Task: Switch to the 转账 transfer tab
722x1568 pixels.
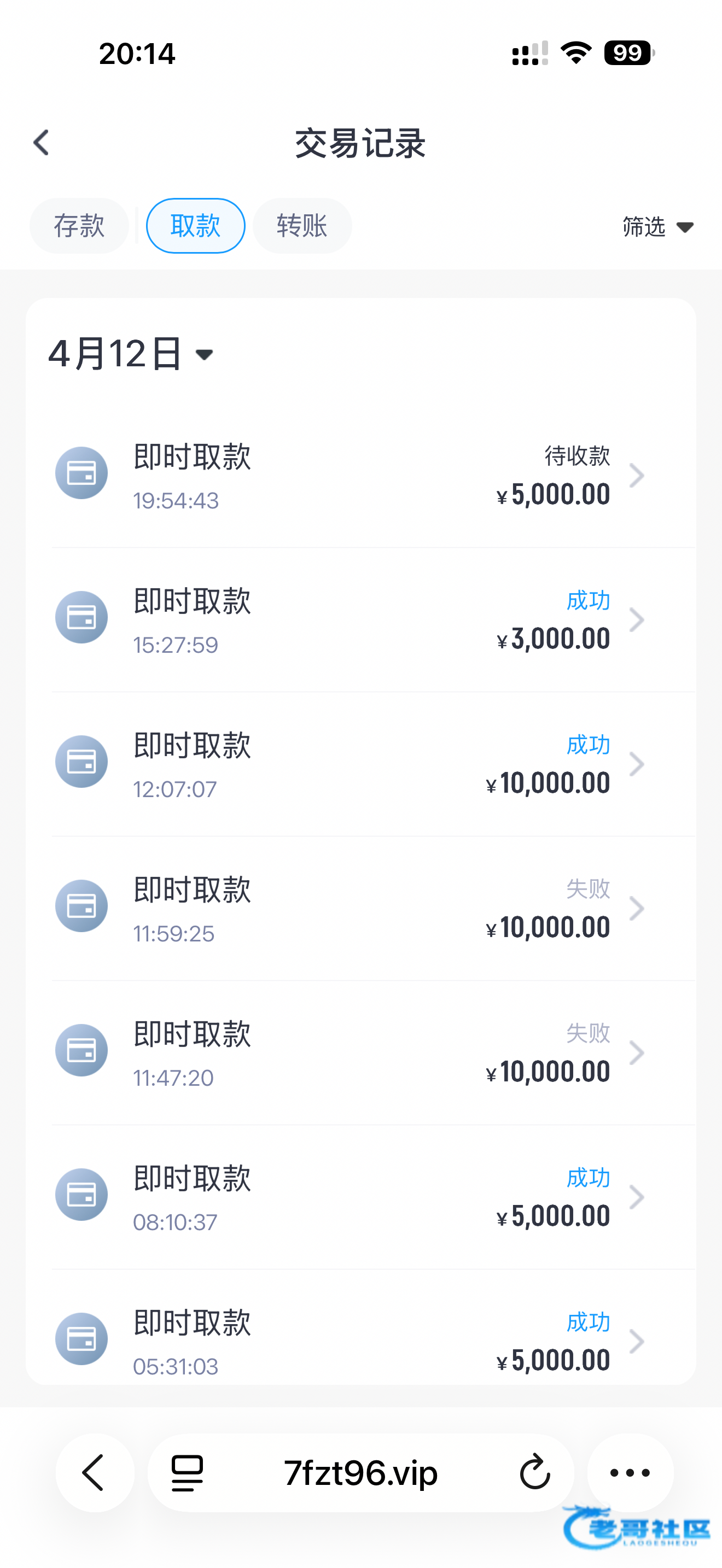Action: coord(302,226)
